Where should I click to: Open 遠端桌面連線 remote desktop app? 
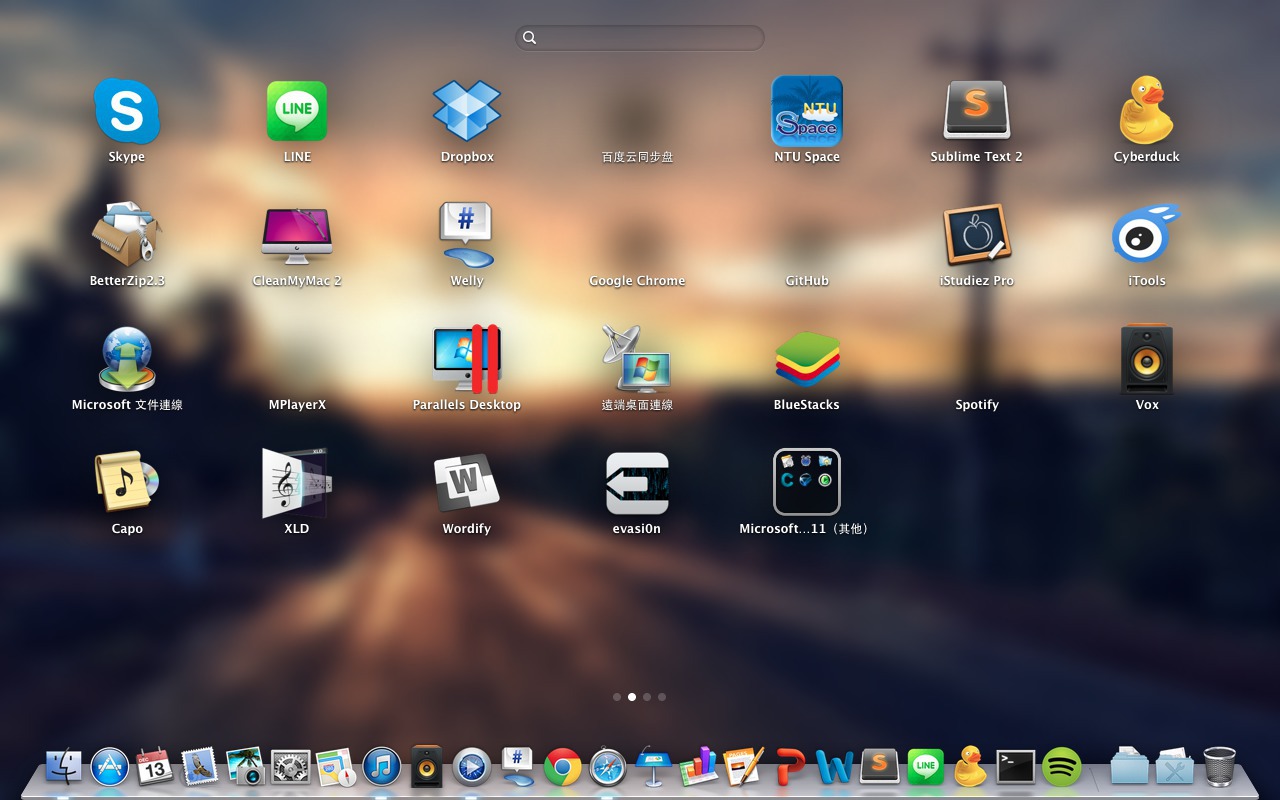point(637,359)
